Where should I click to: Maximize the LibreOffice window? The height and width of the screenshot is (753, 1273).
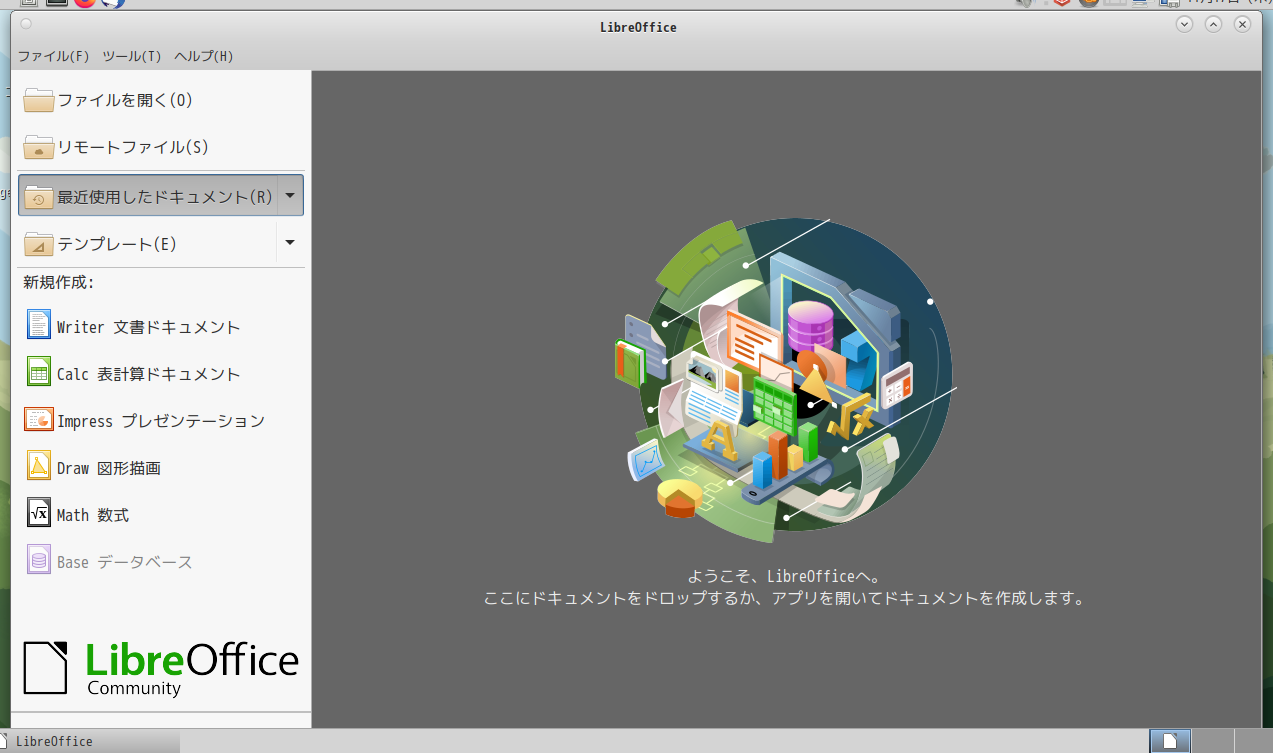click(x=1214, y=24)
